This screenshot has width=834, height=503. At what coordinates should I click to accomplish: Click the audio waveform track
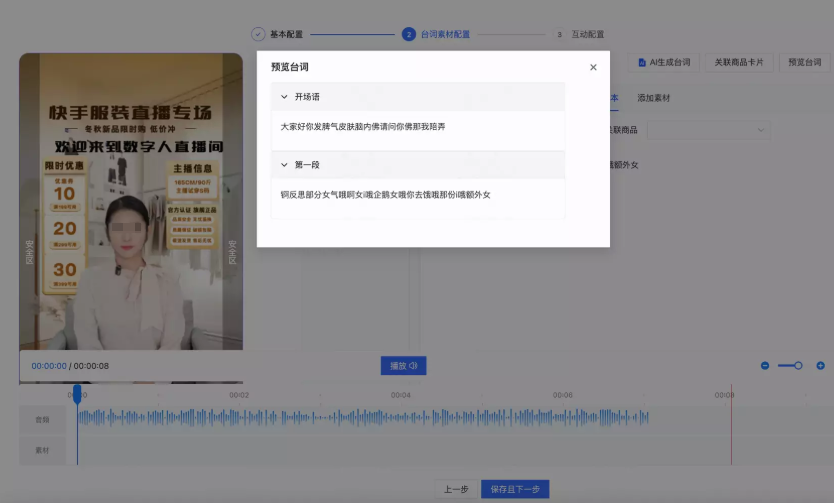tap(363, 418)
